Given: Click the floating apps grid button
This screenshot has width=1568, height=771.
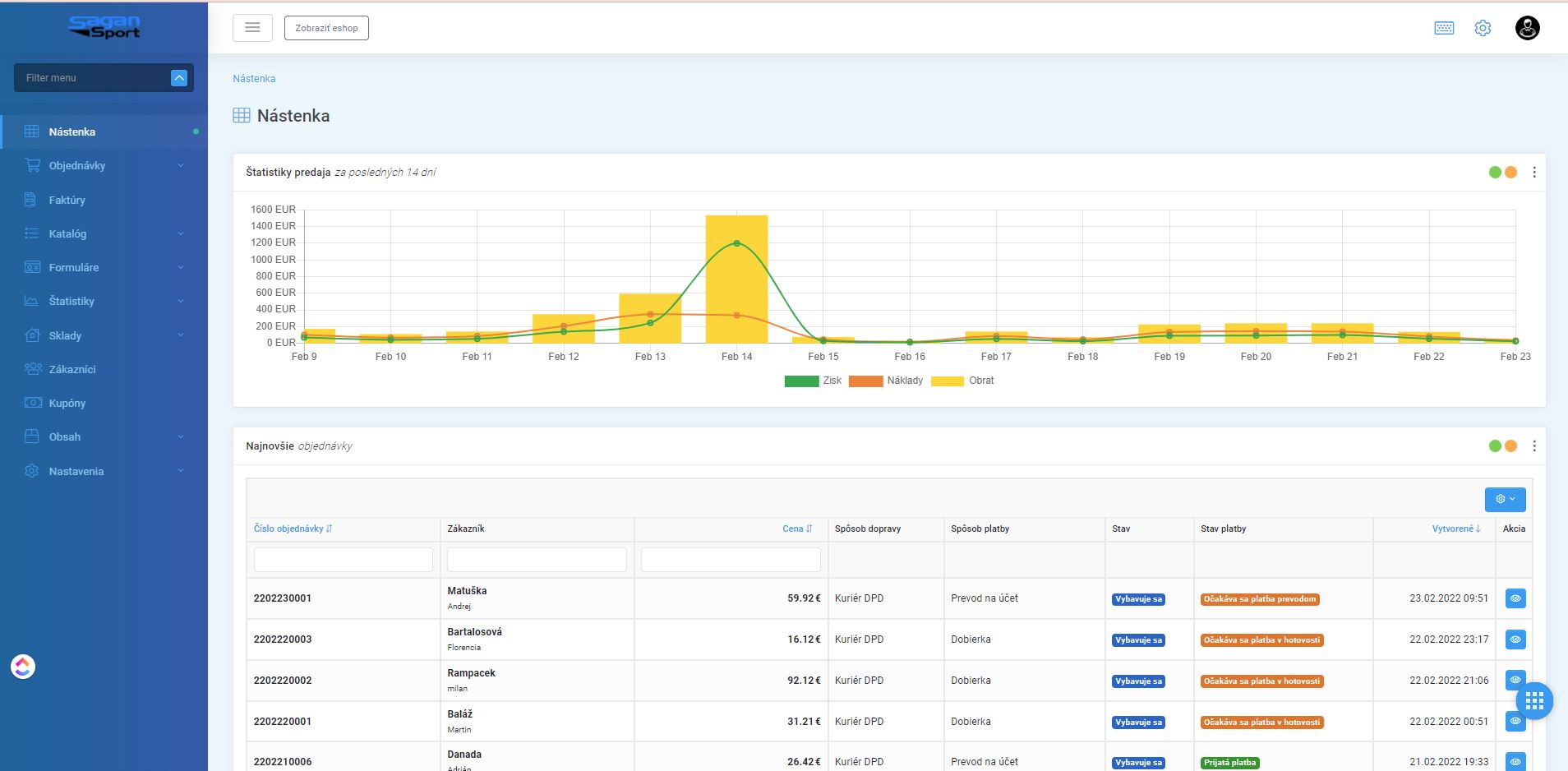Looking at the screenshot, I should click(x=1534, y=701).
